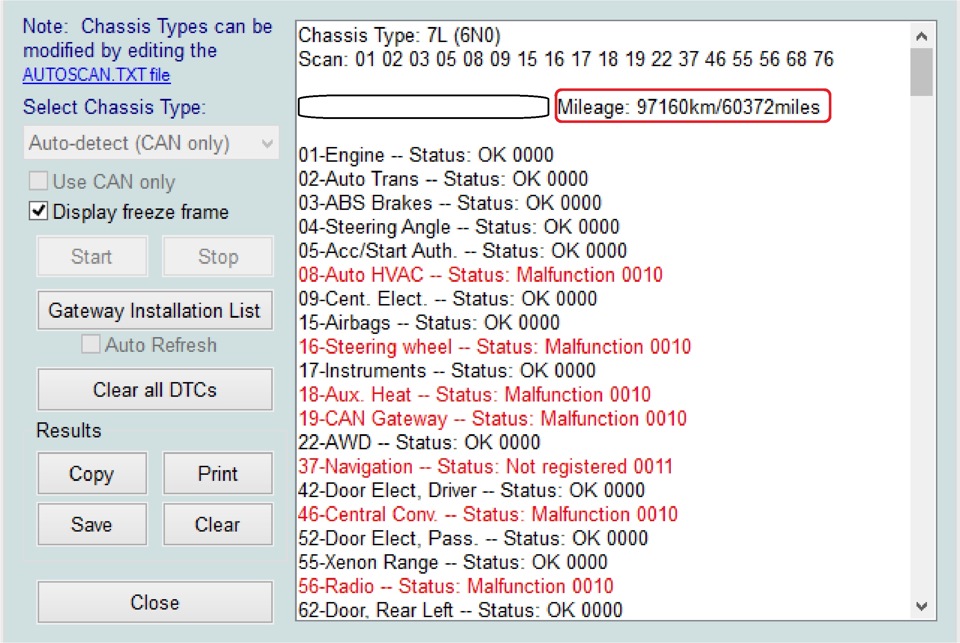
Task: Select 18-Aux. Heat Malfunction row
Action: coord(474,394)
